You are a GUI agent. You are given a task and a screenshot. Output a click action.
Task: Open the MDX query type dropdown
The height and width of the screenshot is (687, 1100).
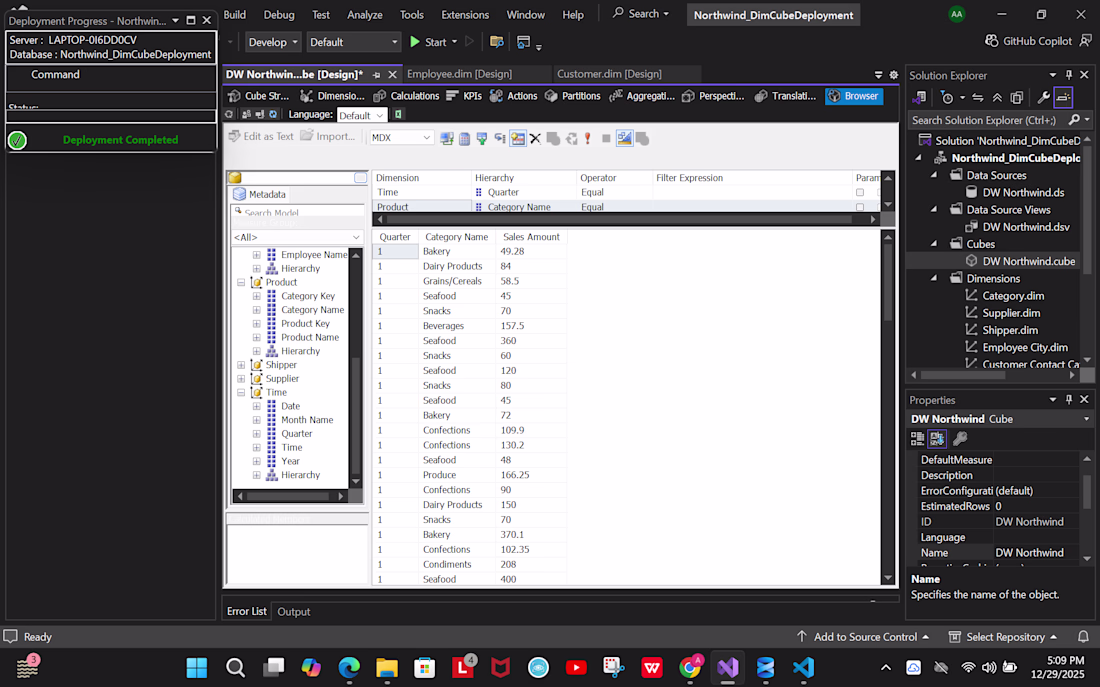(x=401, y=138)
